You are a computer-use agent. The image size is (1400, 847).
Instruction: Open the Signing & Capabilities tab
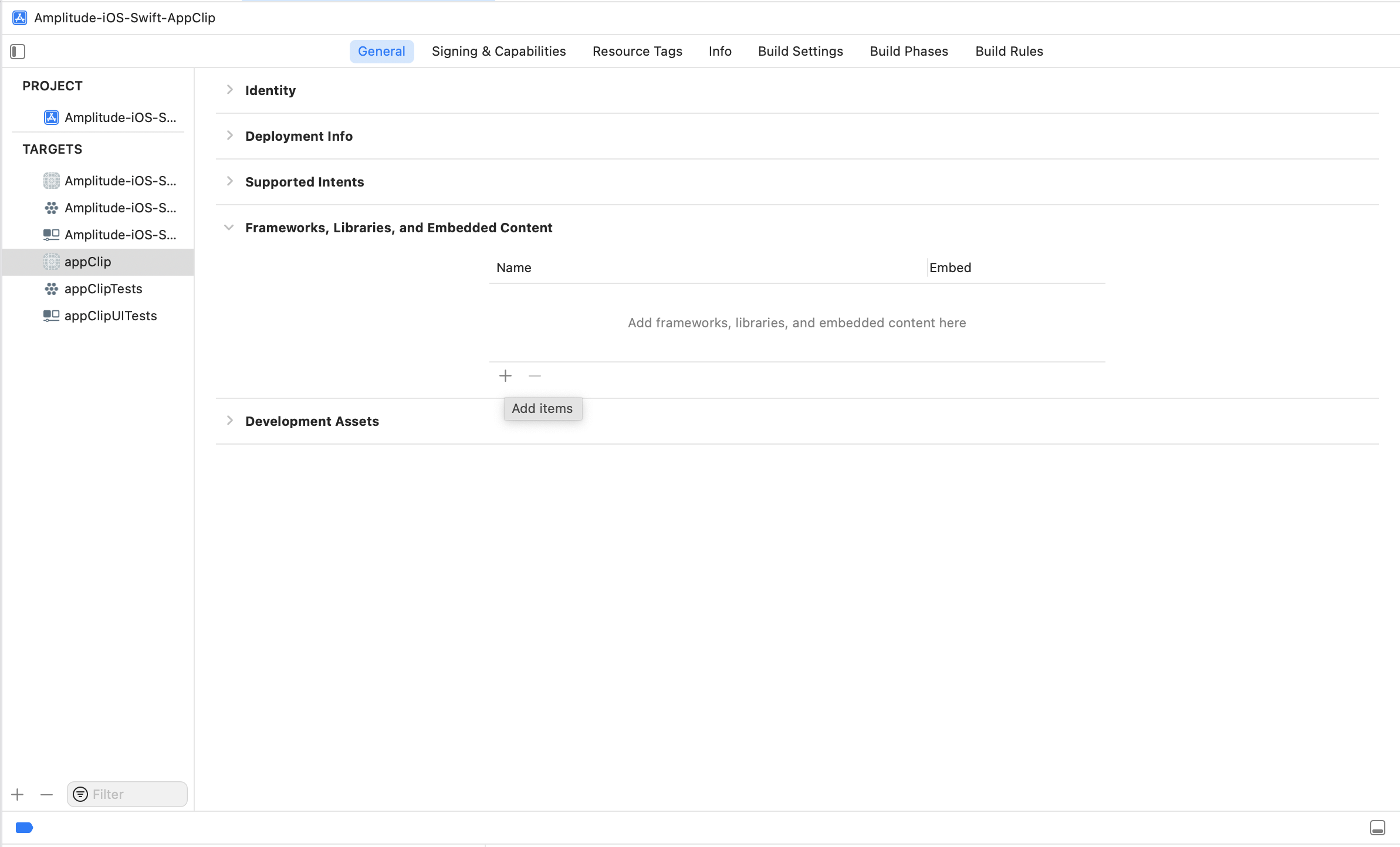(x=499, y=52)
